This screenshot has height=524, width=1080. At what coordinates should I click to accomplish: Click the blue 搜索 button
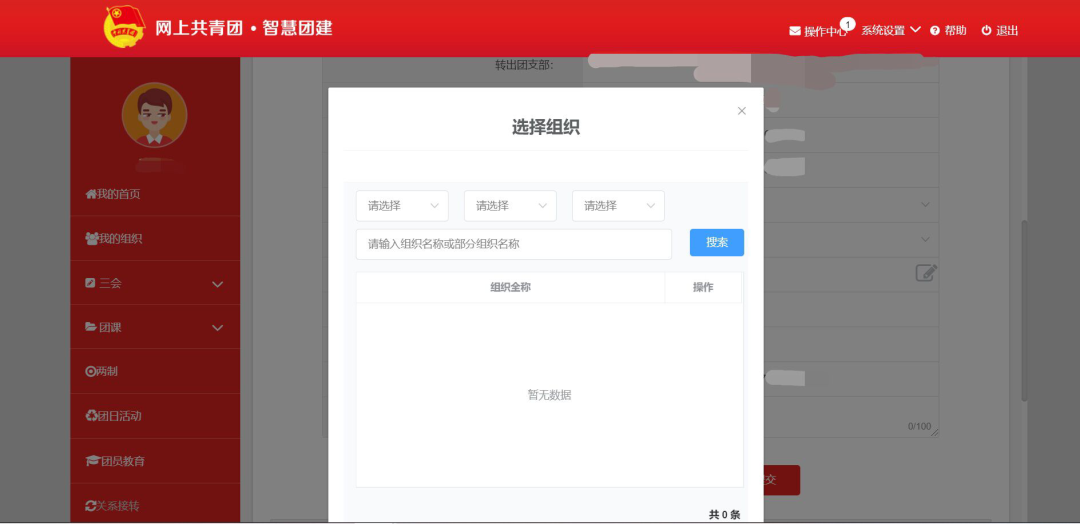click(x=716, y=243)
